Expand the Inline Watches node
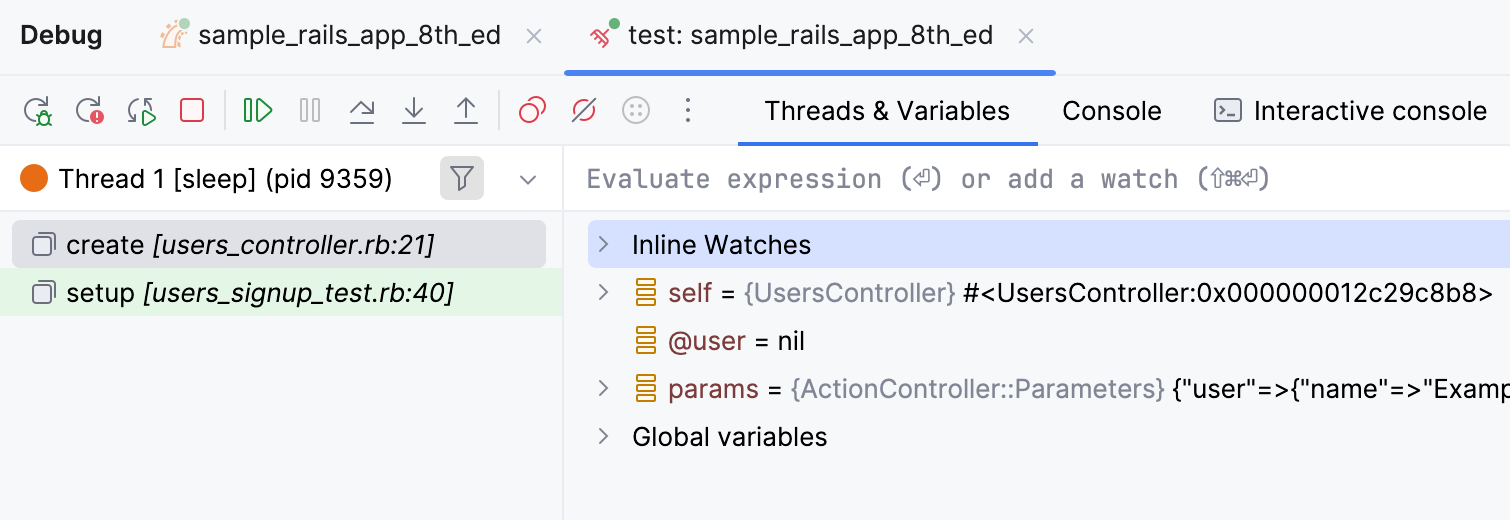 (603, 245)
